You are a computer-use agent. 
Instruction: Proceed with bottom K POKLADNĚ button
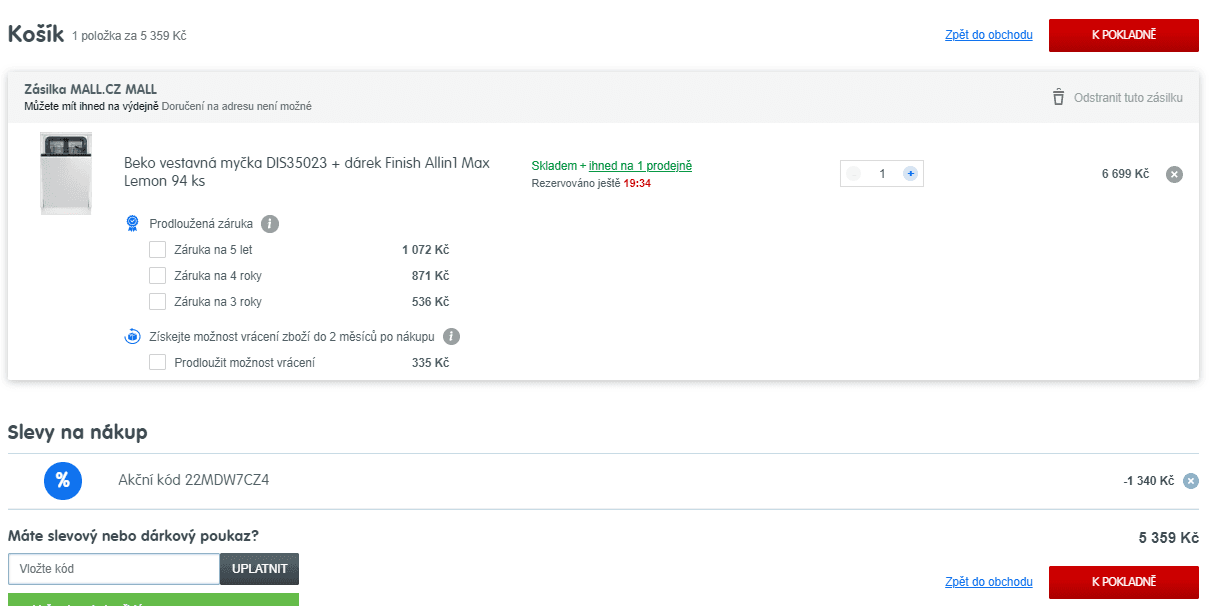point(1123,582)
